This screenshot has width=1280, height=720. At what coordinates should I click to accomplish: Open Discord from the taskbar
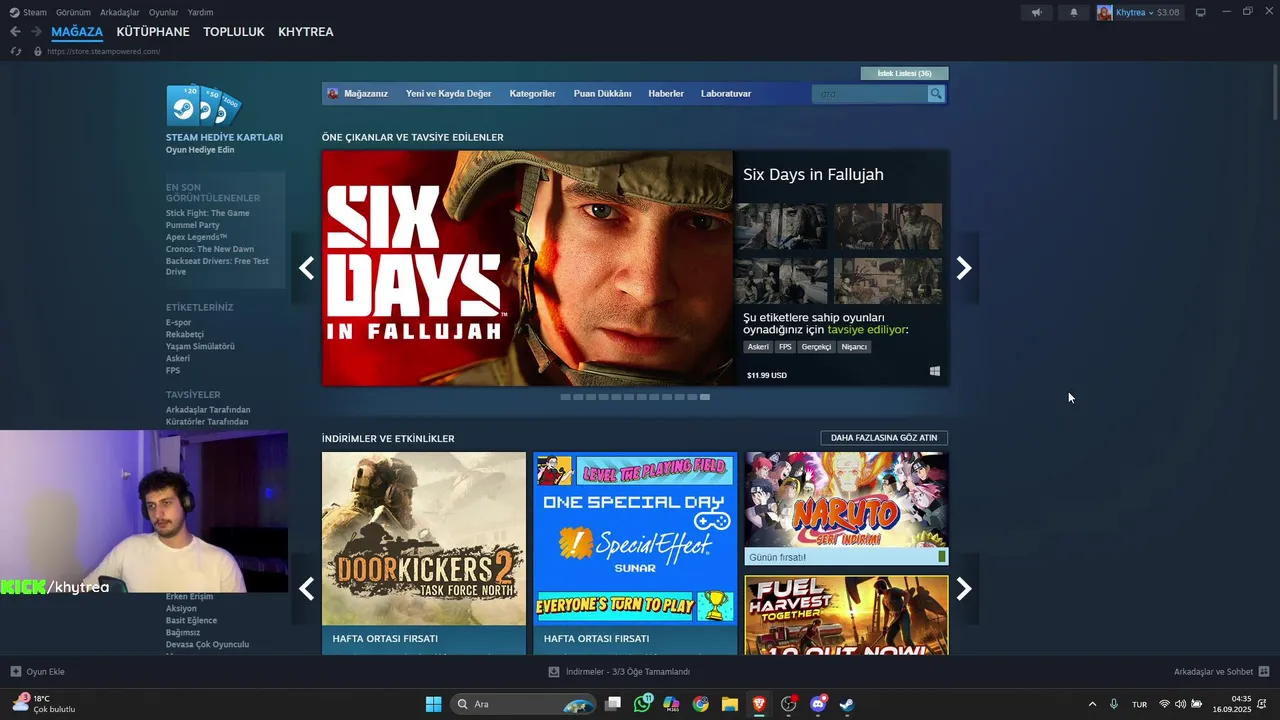click(818, 704)
